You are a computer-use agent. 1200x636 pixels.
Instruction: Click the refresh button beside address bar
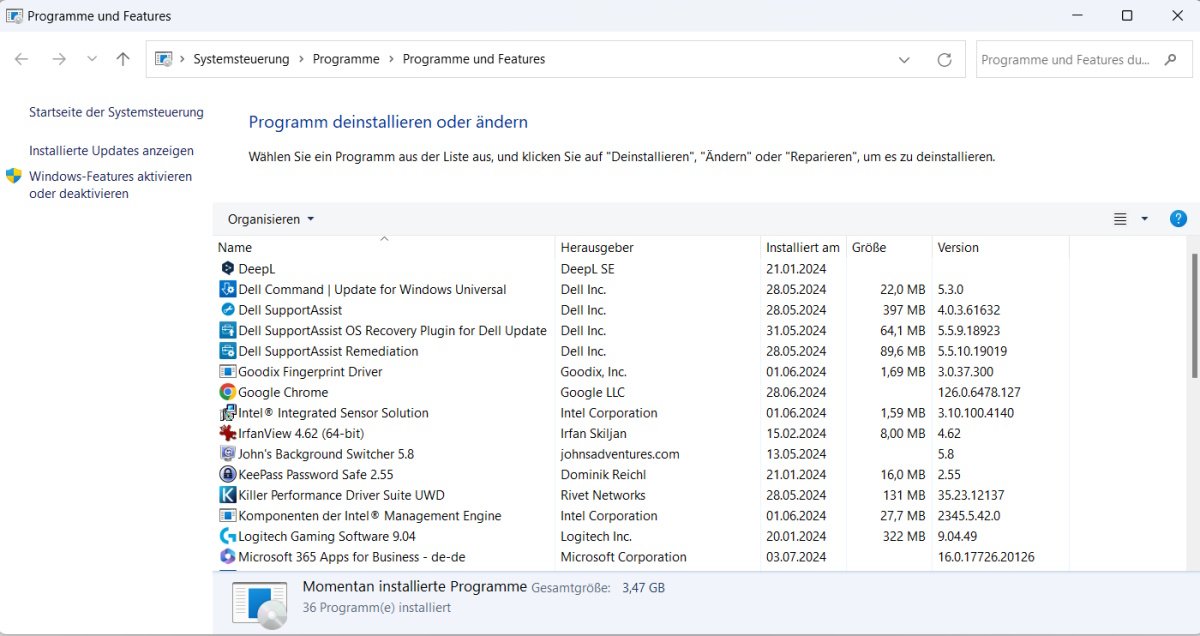click(x=944, y=60)
